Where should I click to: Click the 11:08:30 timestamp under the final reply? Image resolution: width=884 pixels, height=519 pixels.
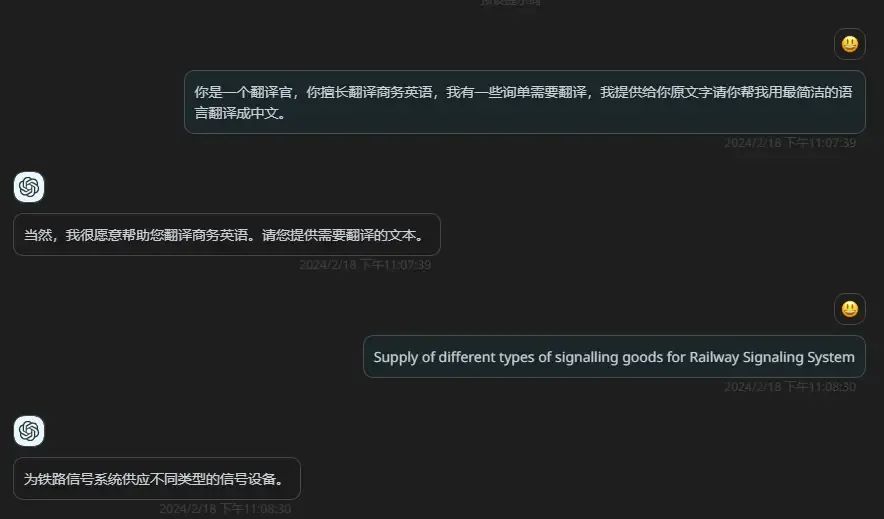point(225,509)
